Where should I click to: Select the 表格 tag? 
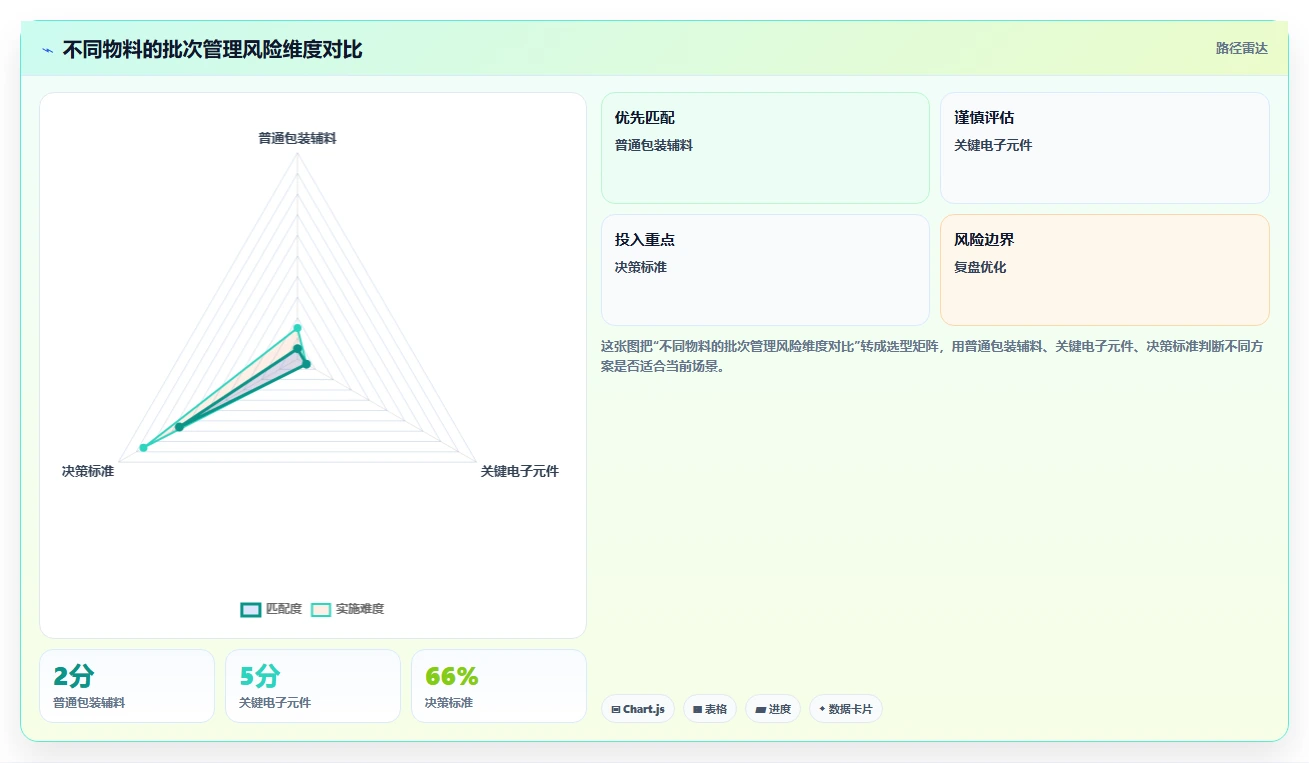710,709
